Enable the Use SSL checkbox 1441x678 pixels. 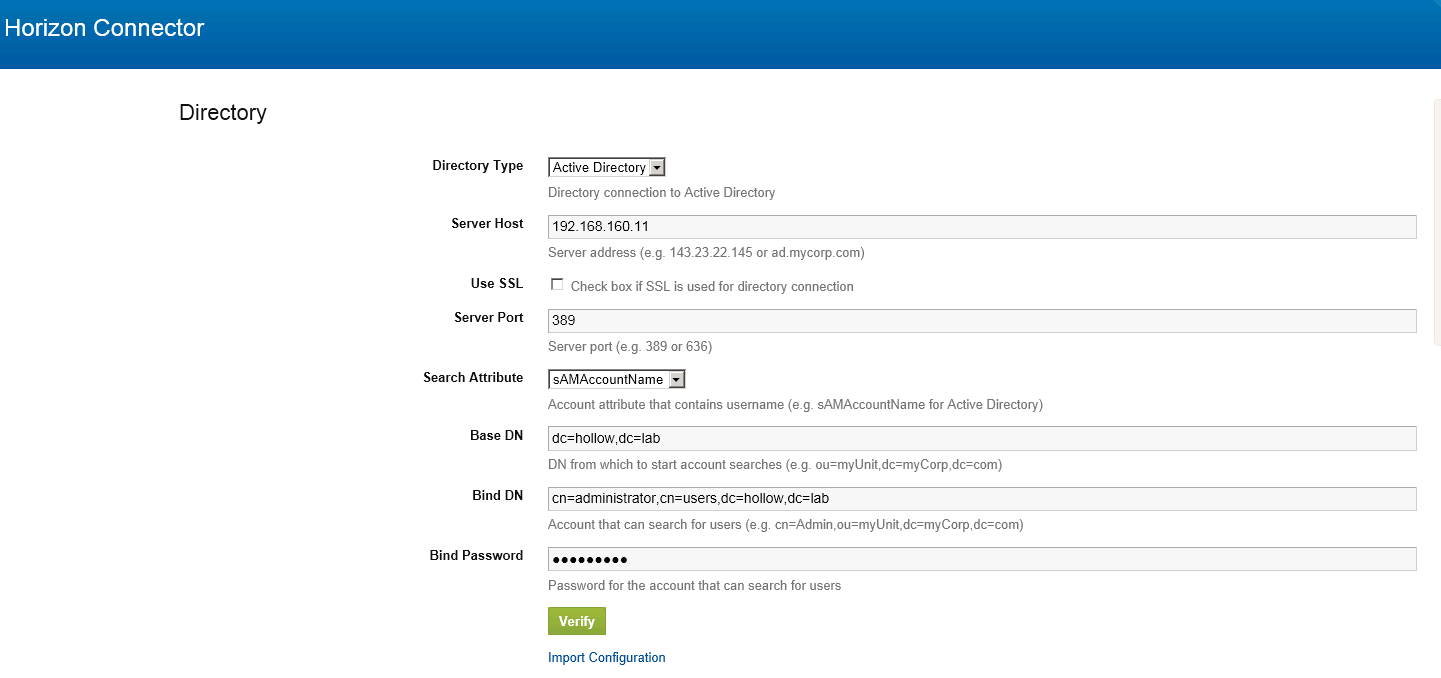(x=557, y=285)
